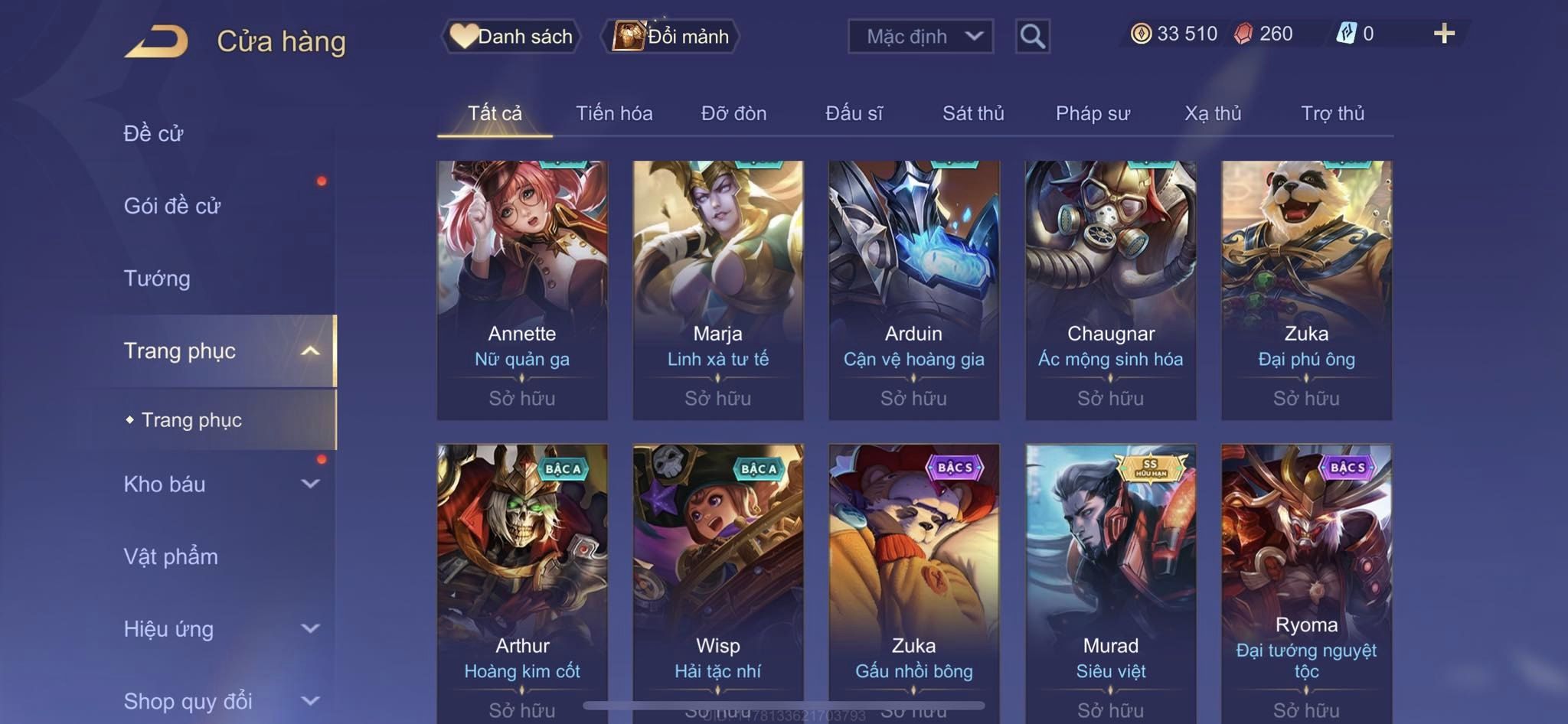Switch to the Sát thủ tab
The image size is (1568, 724).
tap(973, 113)
